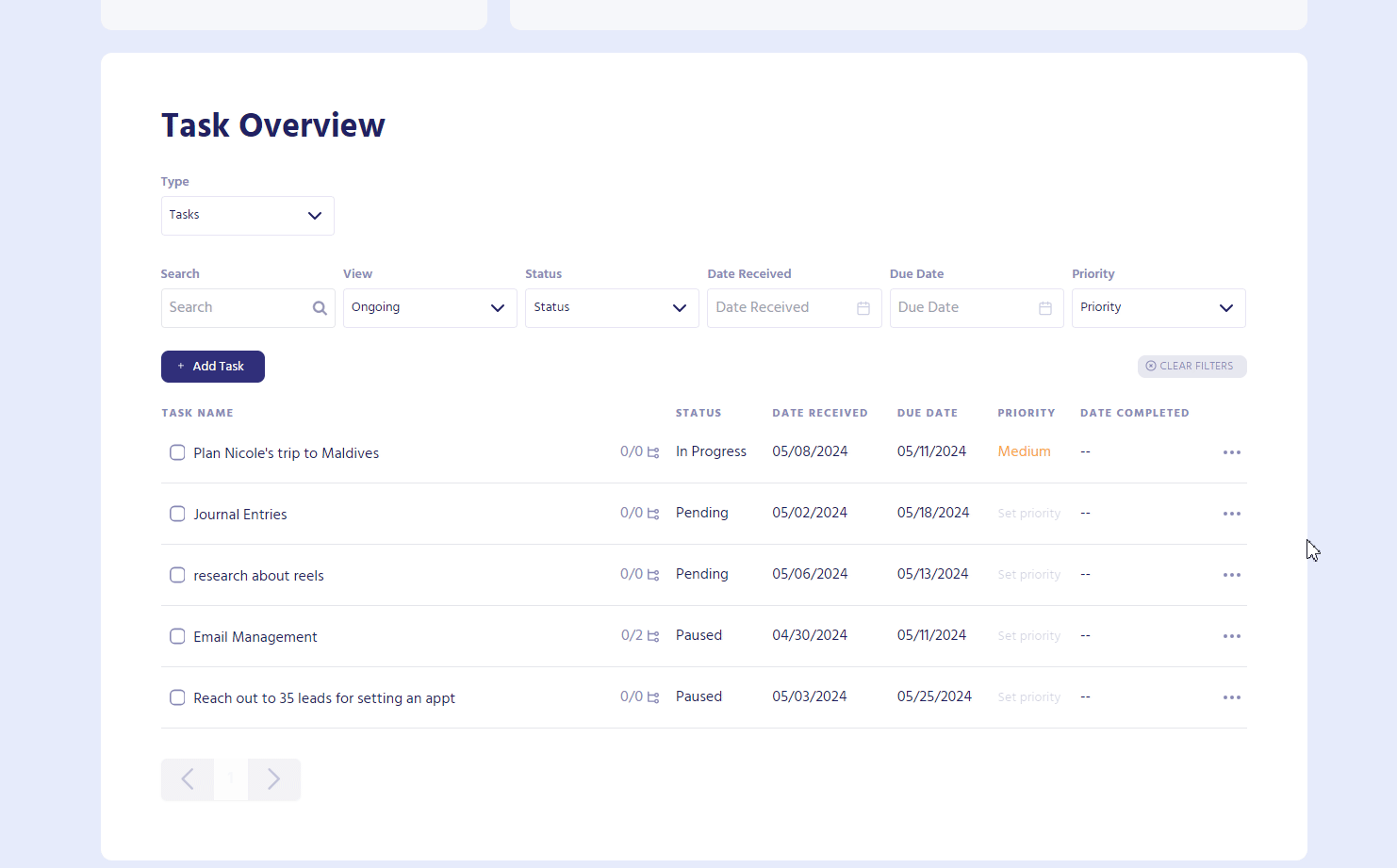Viewport: 1397px width, 868px height.
Task: Open more options for Plan Nicole's trip
Action: point(1231,452)
